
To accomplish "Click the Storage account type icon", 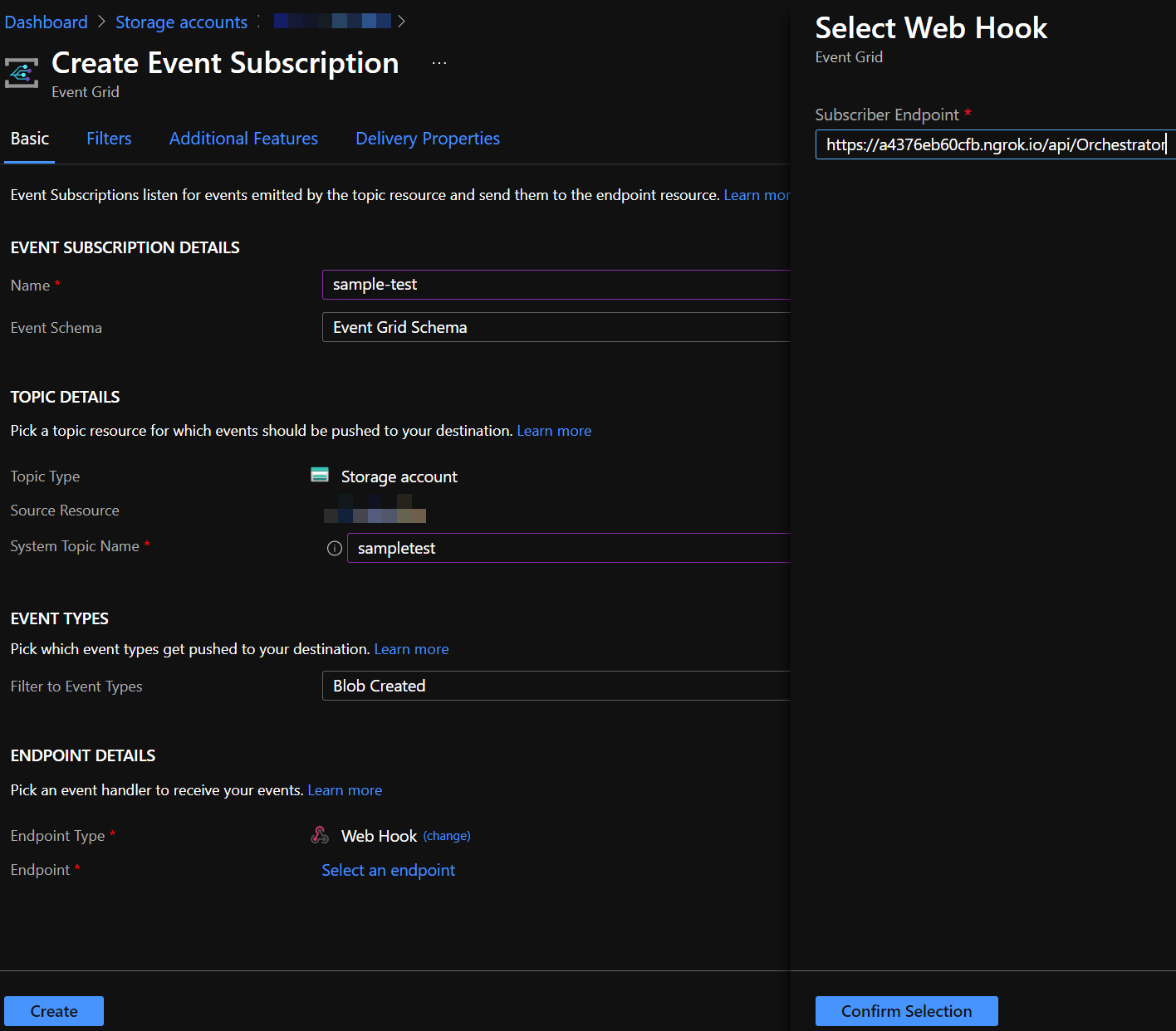I will (320, 475).
